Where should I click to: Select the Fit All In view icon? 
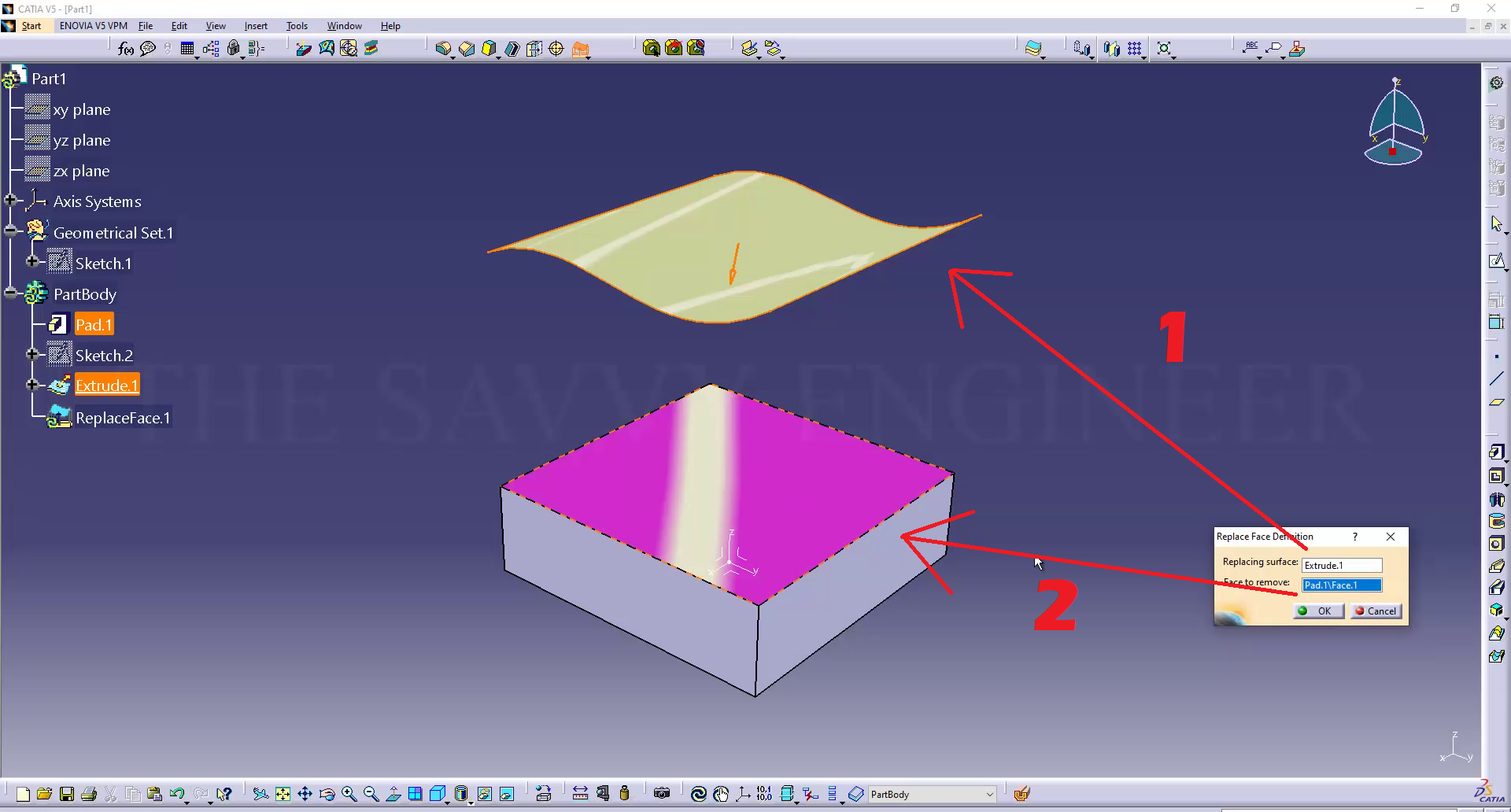click(283, 794)
